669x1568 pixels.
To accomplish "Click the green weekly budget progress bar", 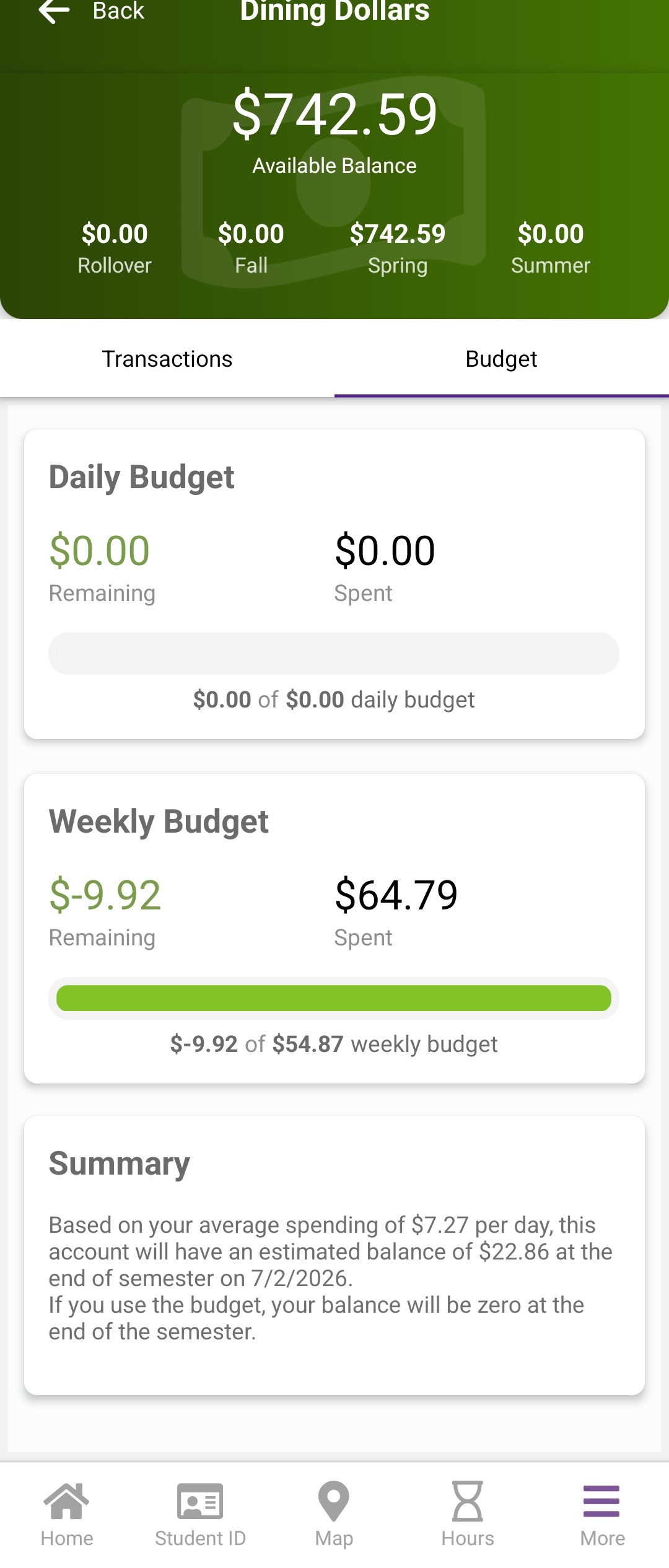I will point(334,998).
